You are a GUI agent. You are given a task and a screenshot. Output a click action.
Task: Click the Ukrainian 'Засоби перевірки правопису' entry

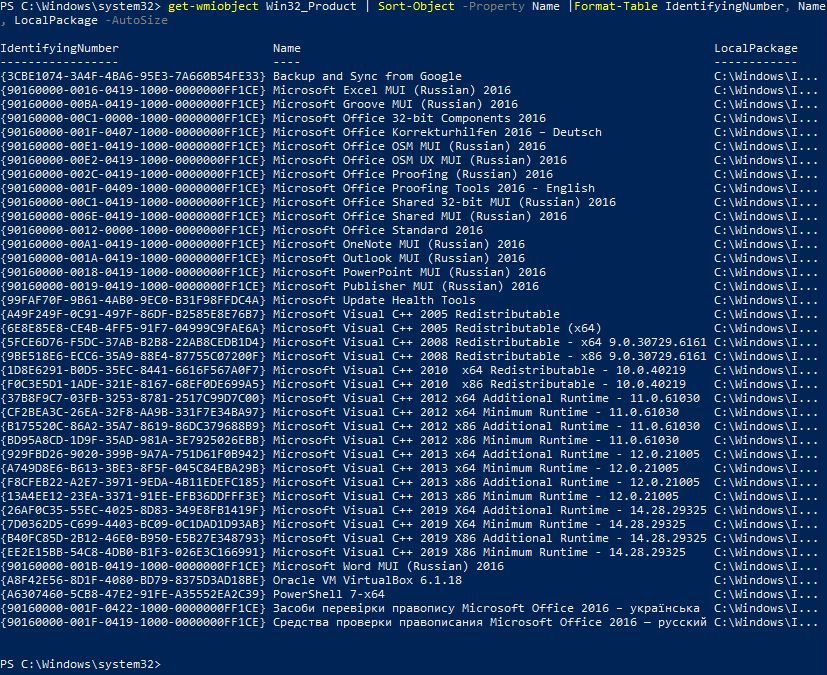point(486,608)
